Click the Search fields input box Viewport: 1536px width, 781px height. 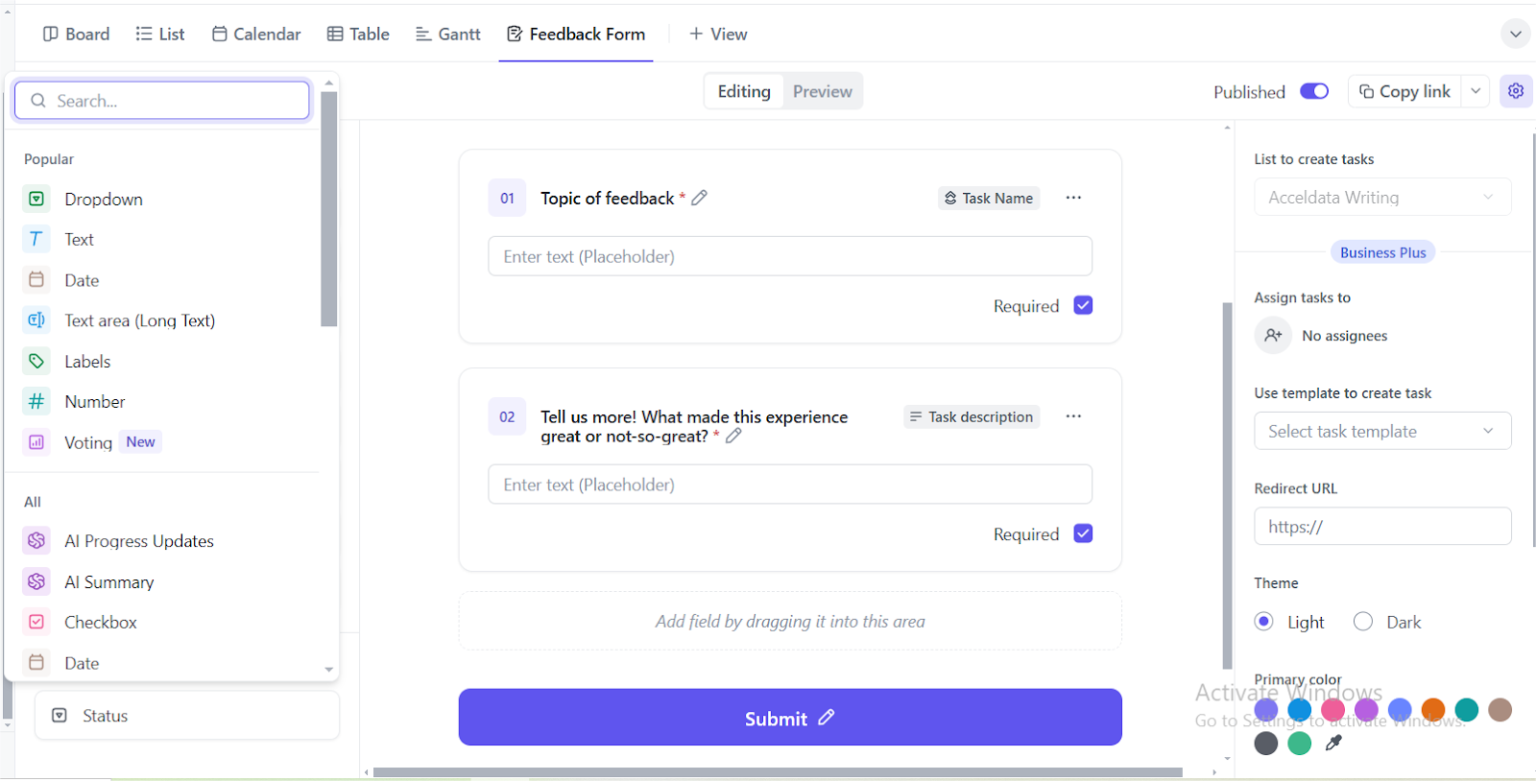click(x=161, y=100)
